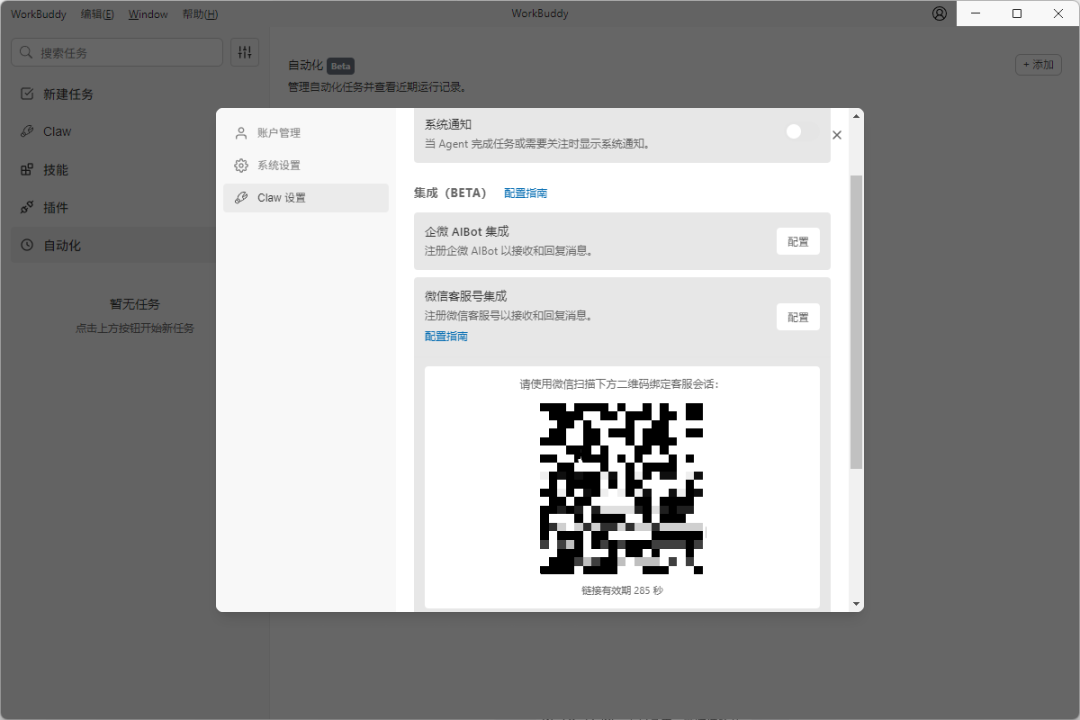This screenshot has width=1080, height=720.
Task: Click the 链接有效期 285 秒 text
Action: click(x=622, y=590)
